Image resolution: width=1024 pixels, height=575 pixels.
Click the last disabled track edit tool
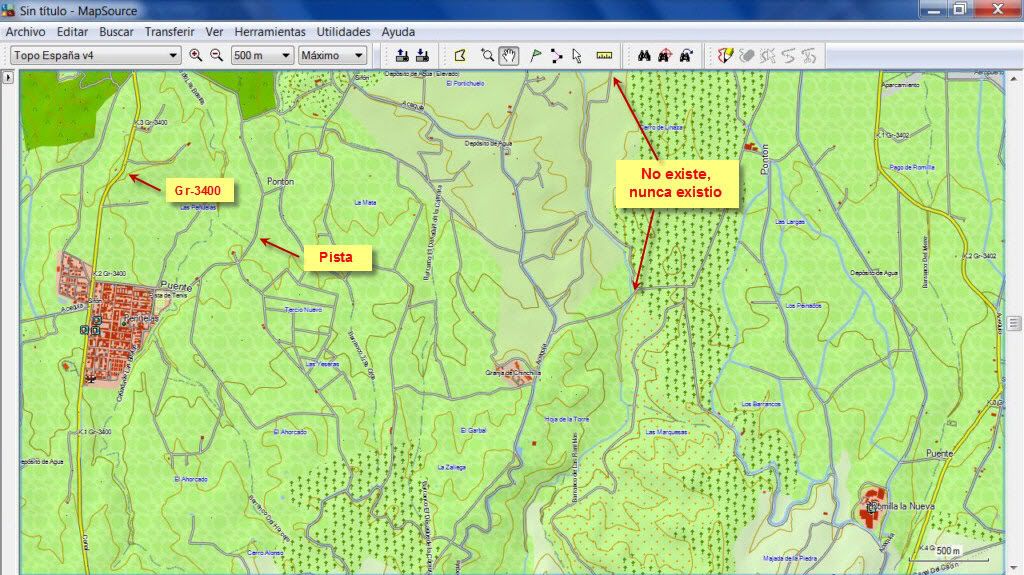coord(809,56)
